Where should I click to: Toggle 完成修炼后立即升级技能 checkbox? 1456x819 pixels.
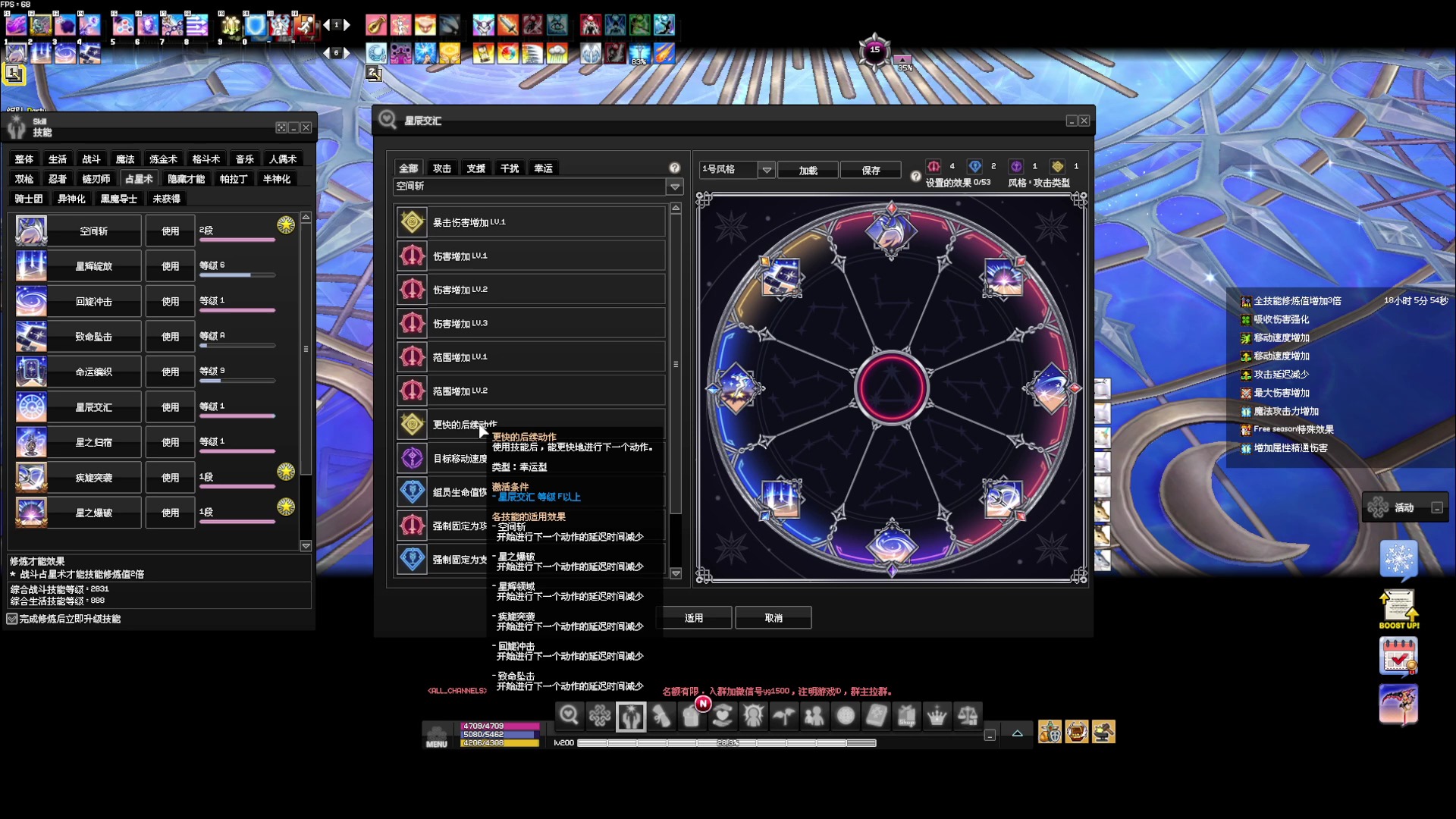click(x=12, y=619)
